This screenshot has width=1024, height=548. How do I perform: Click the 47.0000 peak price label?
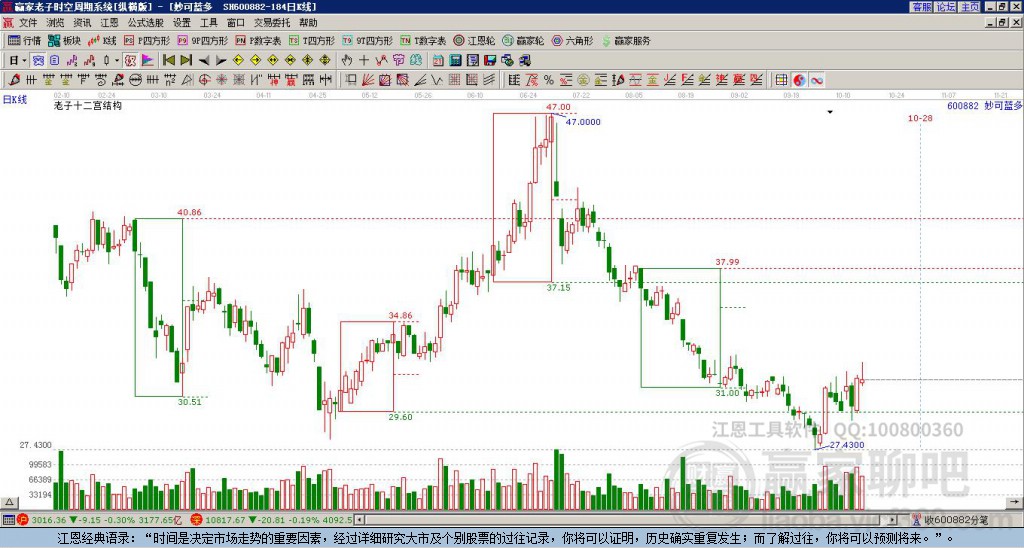click(583, 122)
